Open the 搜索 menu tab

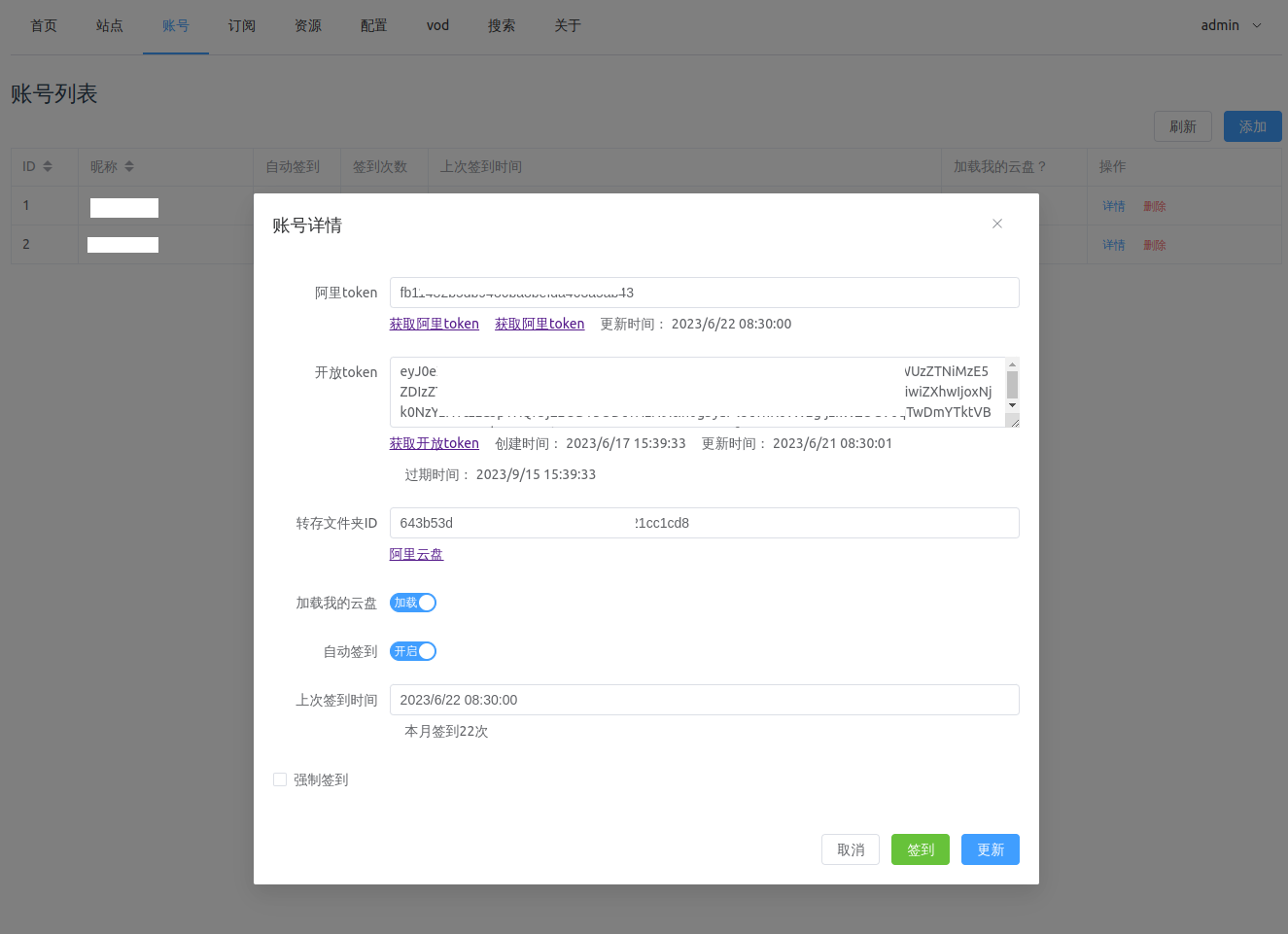(502, 26)
